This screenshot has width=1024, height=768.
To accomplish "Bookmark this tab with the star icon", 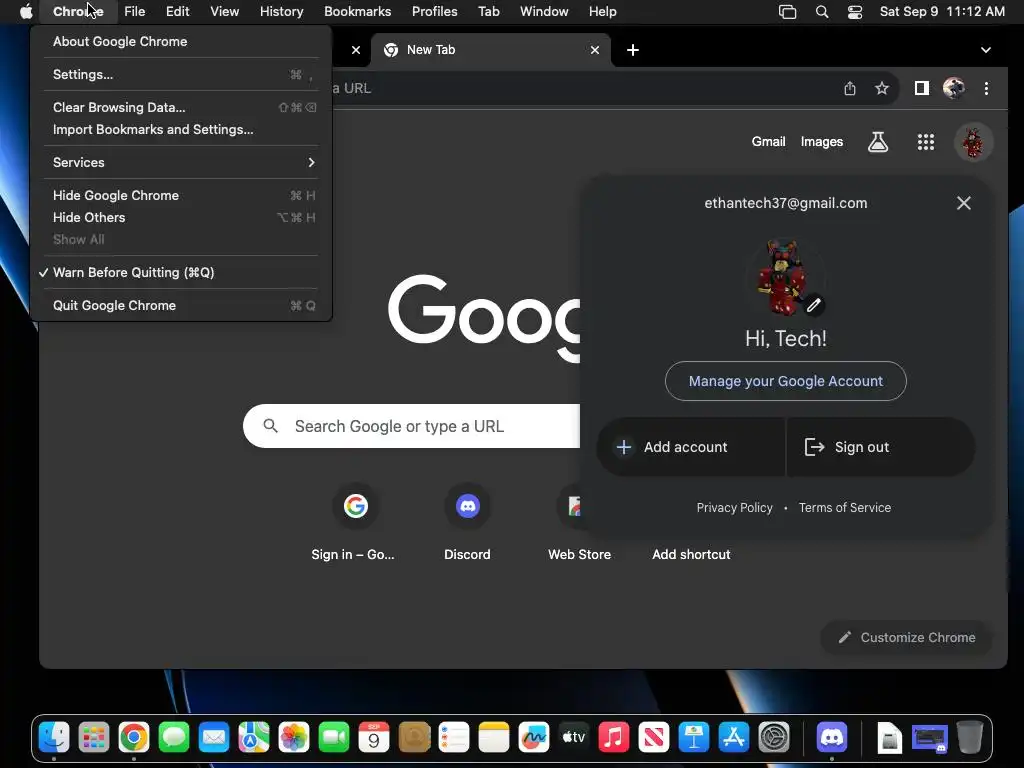I will click(x=882, y=88).
